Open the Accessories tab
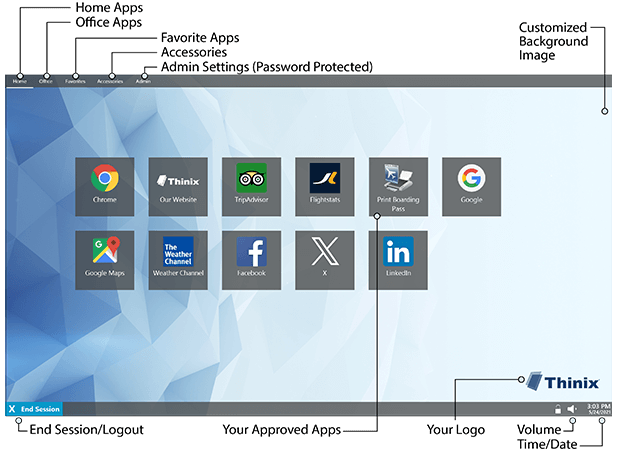This screenshot has width=617, height=453. tap(110, 81)
